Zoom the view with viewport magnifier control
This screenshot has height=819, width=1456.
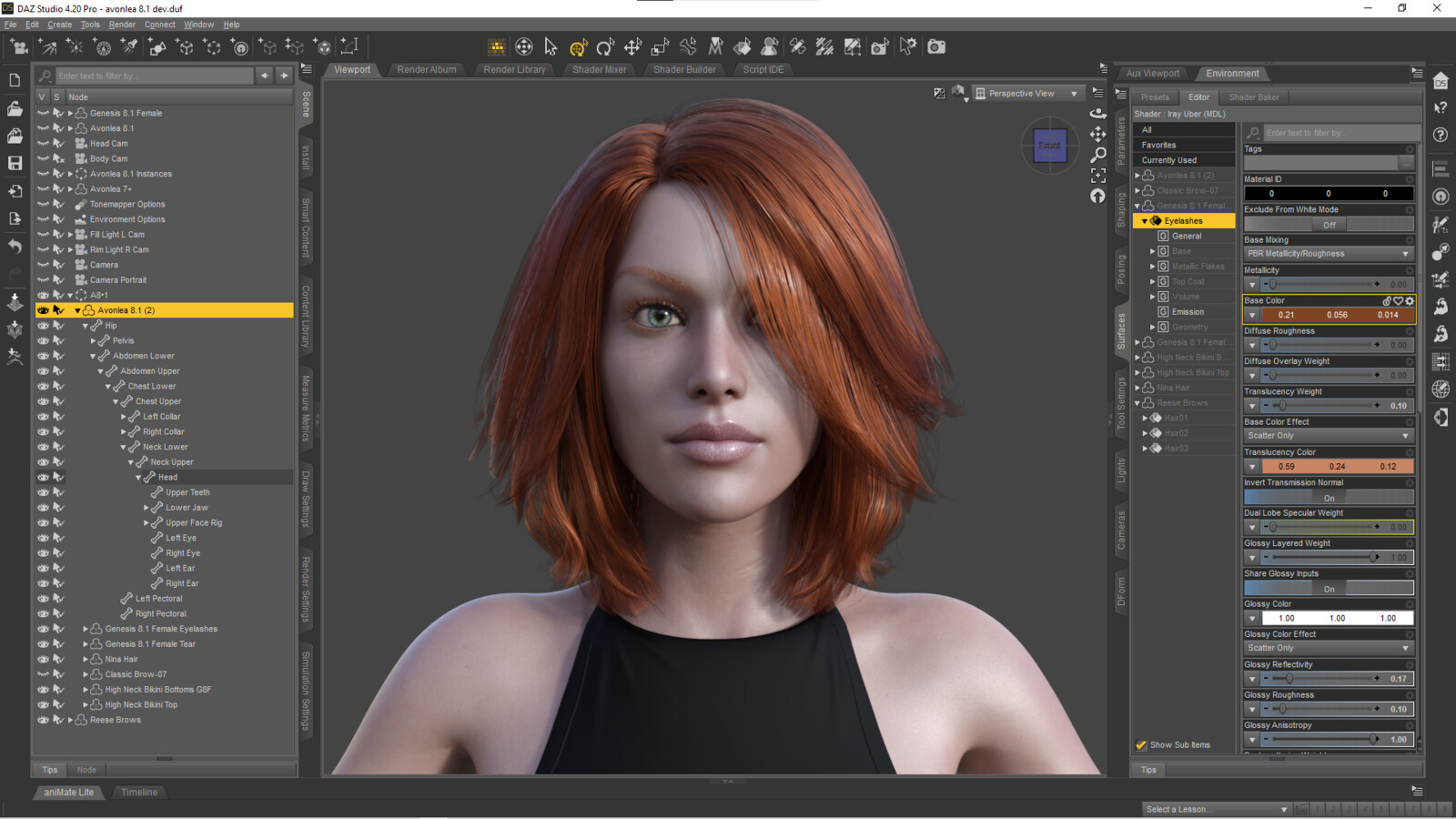point(1098,155)
